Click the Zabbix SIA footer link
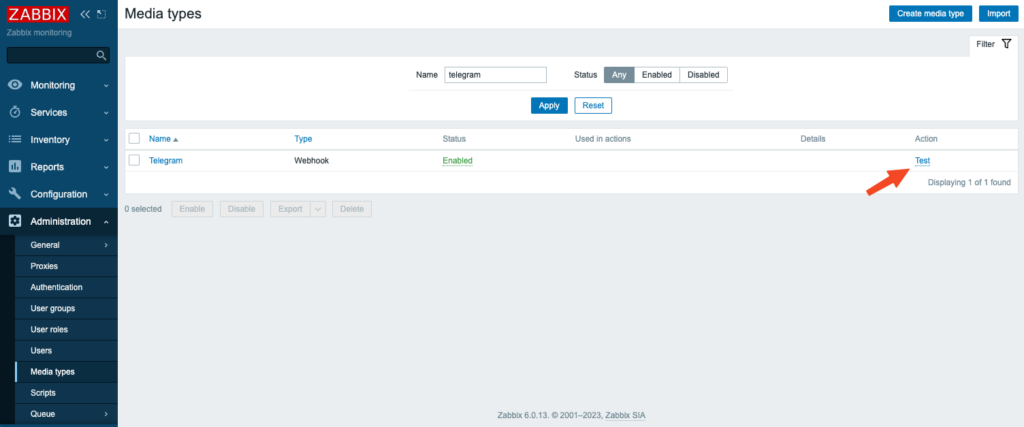The image size is (1024, 427). click(625, 415)
